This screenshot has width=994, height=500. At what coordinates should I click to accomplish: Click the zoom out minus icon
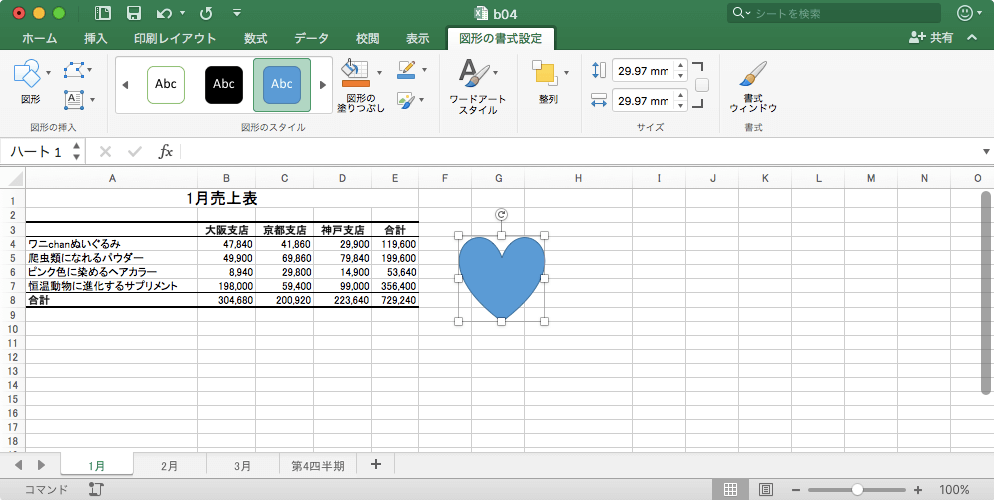[796, 490]
